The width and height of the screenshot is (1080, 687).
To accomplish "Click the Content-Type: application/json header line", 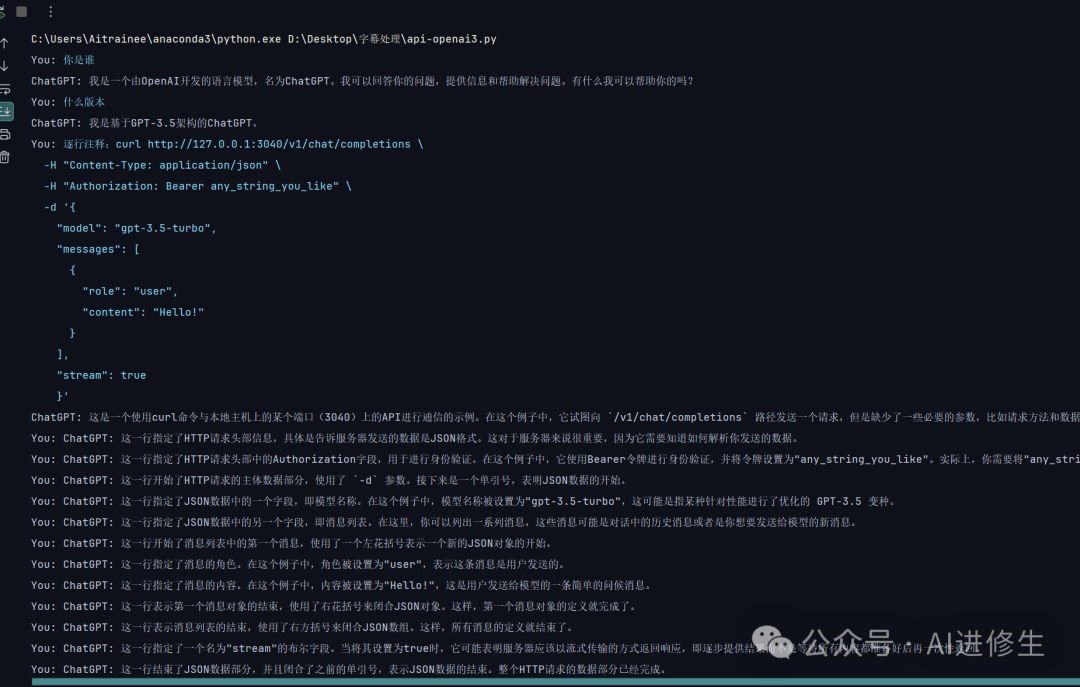I will point(163,165).
